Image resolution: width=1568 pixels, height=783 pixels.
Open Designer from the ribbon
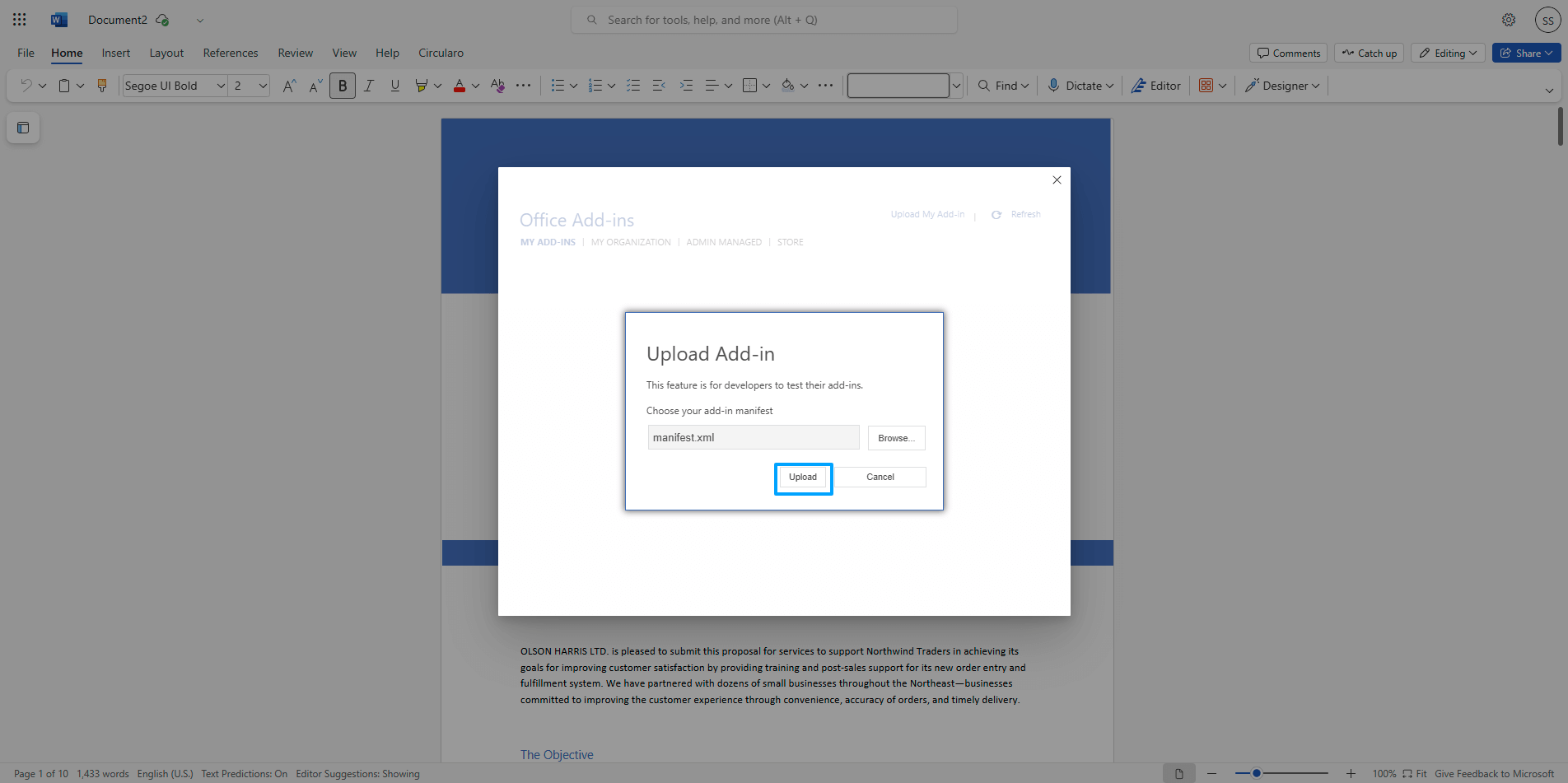pos(1282,86)
